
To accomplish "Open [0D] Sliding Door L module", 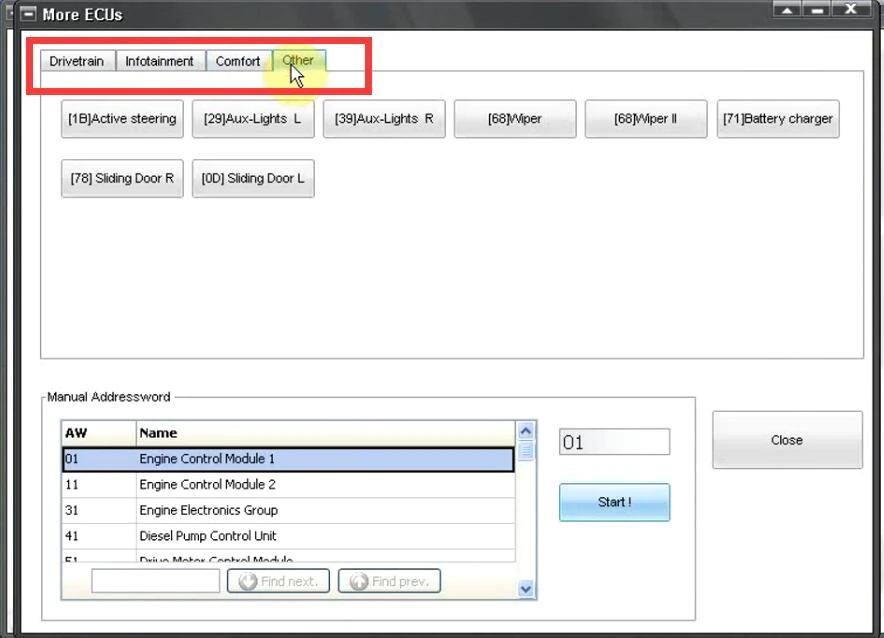I will pos(253,179).
